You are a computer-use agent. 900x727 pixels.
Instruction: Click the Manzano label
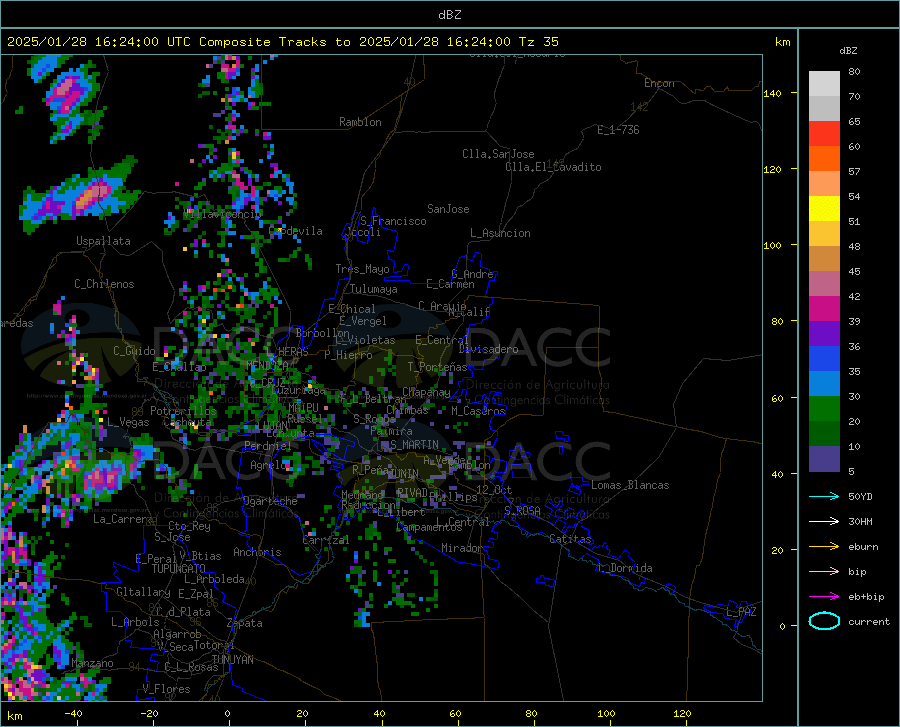(x=92, y=663)
